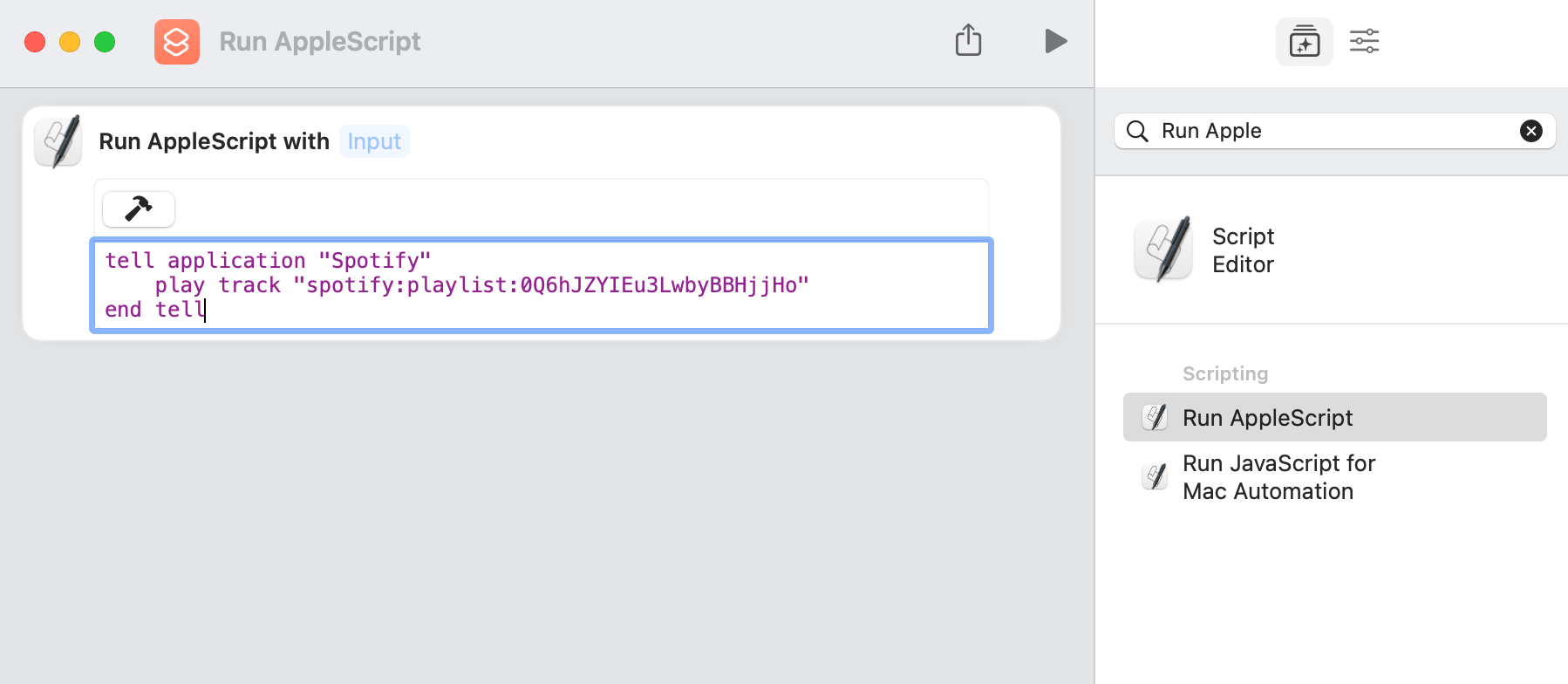Image resolution: width=1568 pixels, height=684 pixels.
Task: Show shortcut details settings sliders icon
Action: pos(1364,41)
